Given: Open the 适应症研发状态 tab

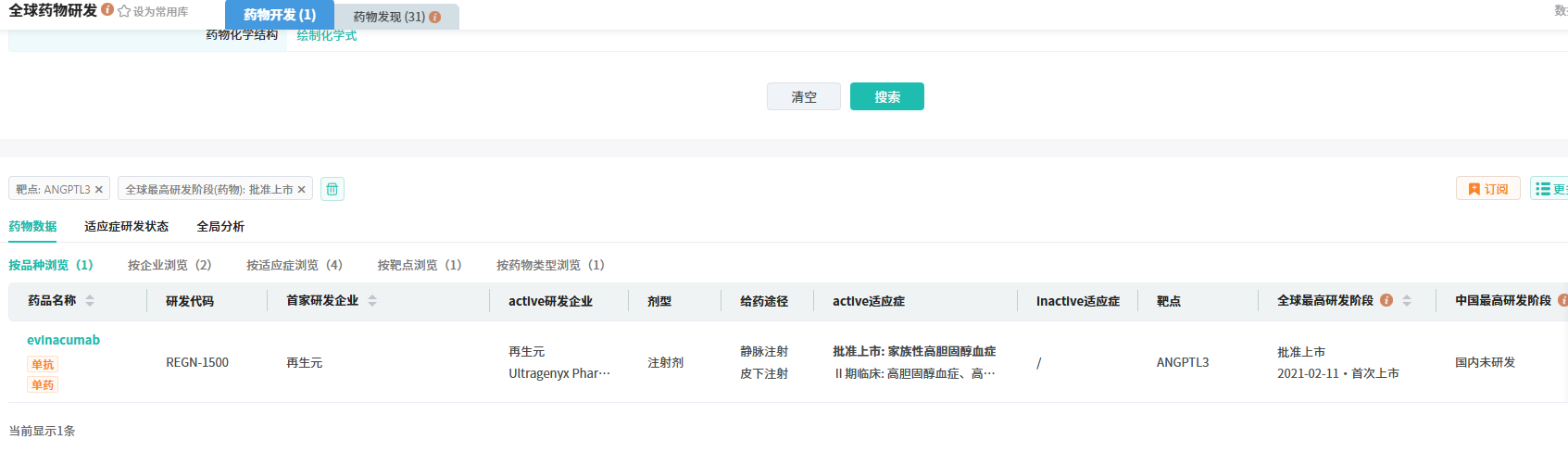Looking at the screenshot, I should point(126,226).
